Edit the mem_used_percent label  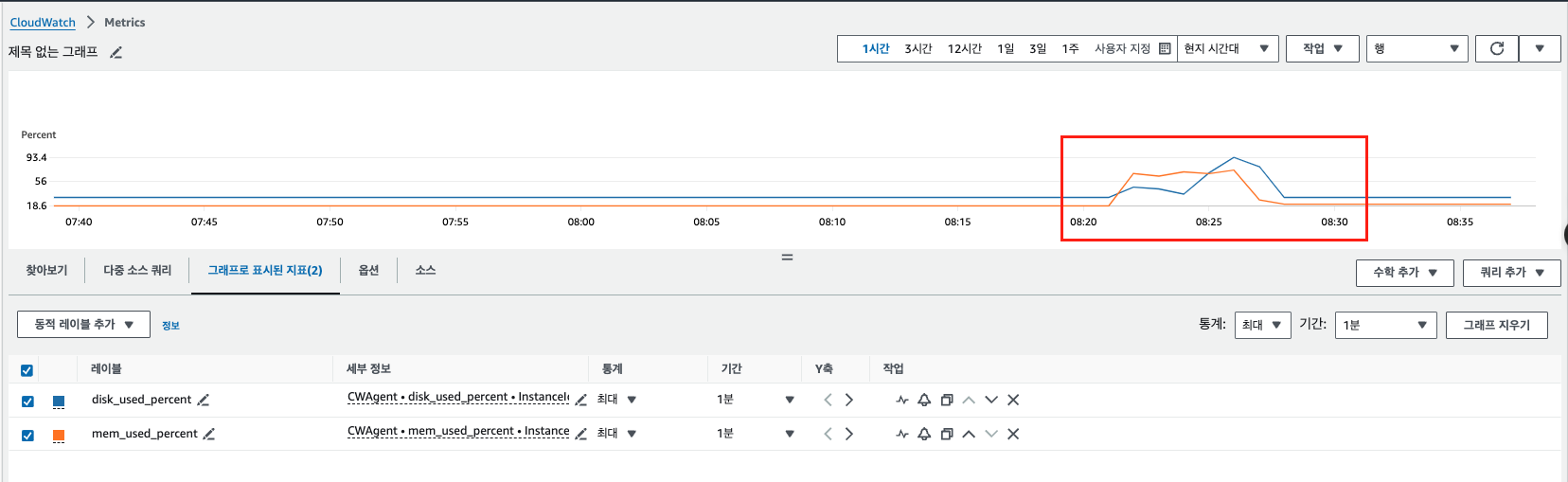pos(209,434)
